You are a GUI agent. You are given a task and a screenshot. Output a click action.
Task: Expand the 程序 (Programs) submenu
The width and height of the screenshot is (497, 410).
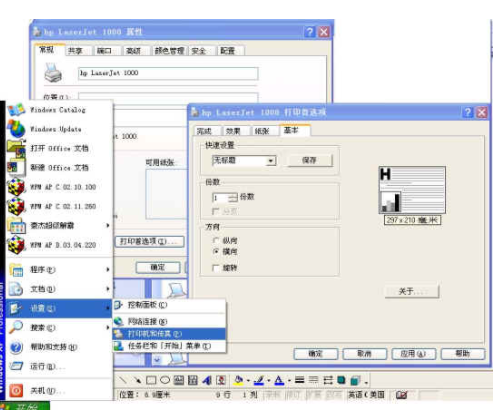(x=59, y=270)
